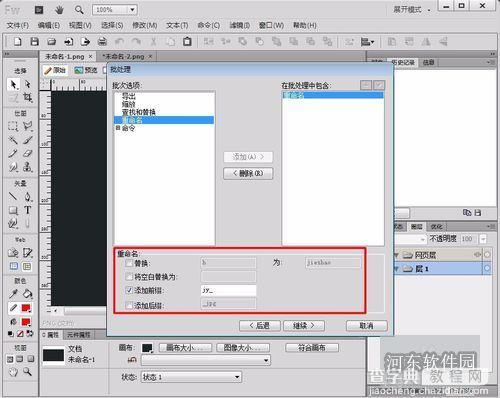
Task: Select the Slice tool in Web section
Action: [28, 253]
